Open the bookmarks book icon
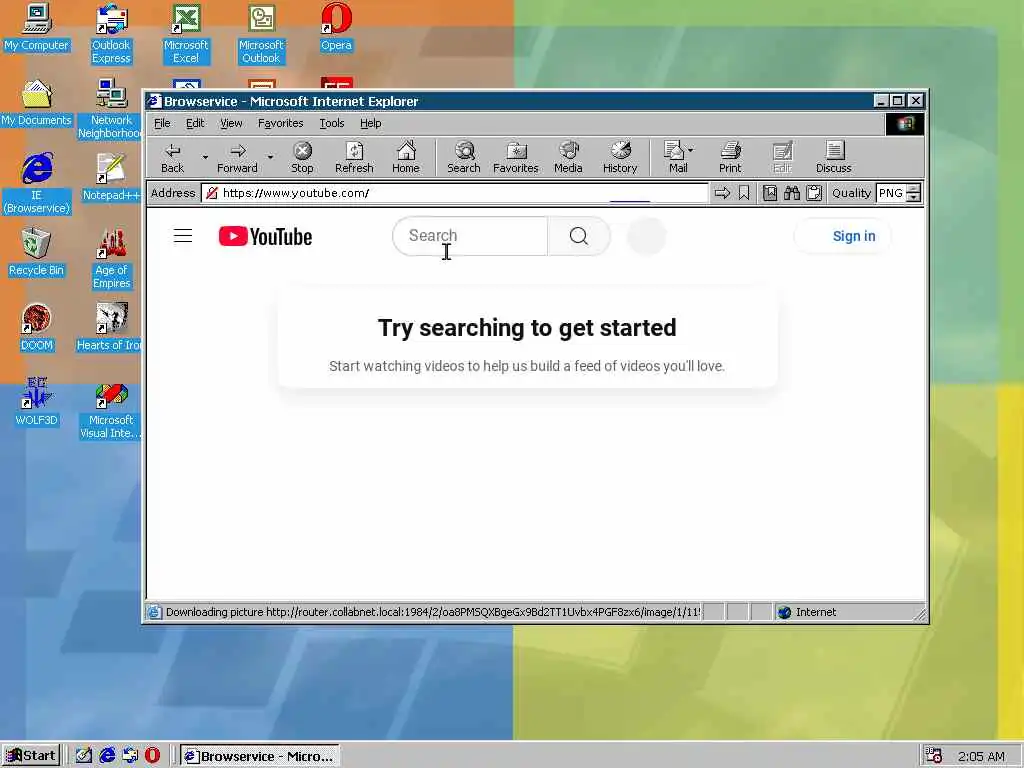This screenshot has width=1024, height=768. click(770, 193)
